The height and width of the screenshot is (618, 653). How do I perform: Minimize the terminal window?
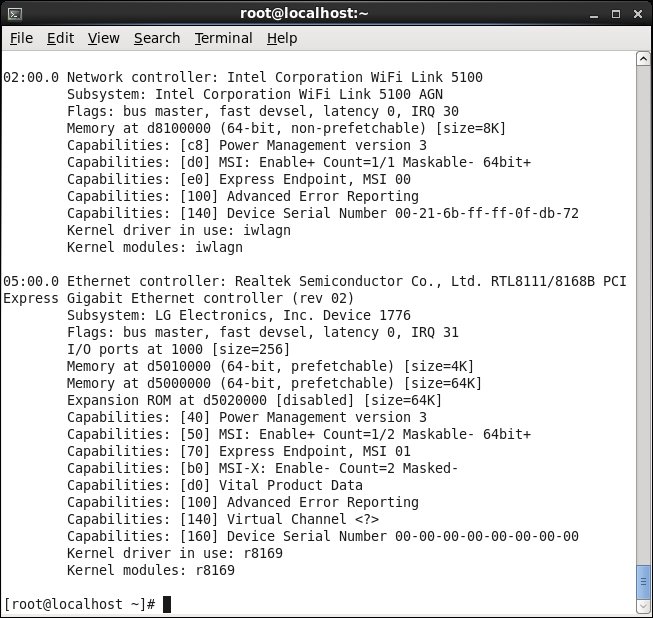click(x=594, y=15)
